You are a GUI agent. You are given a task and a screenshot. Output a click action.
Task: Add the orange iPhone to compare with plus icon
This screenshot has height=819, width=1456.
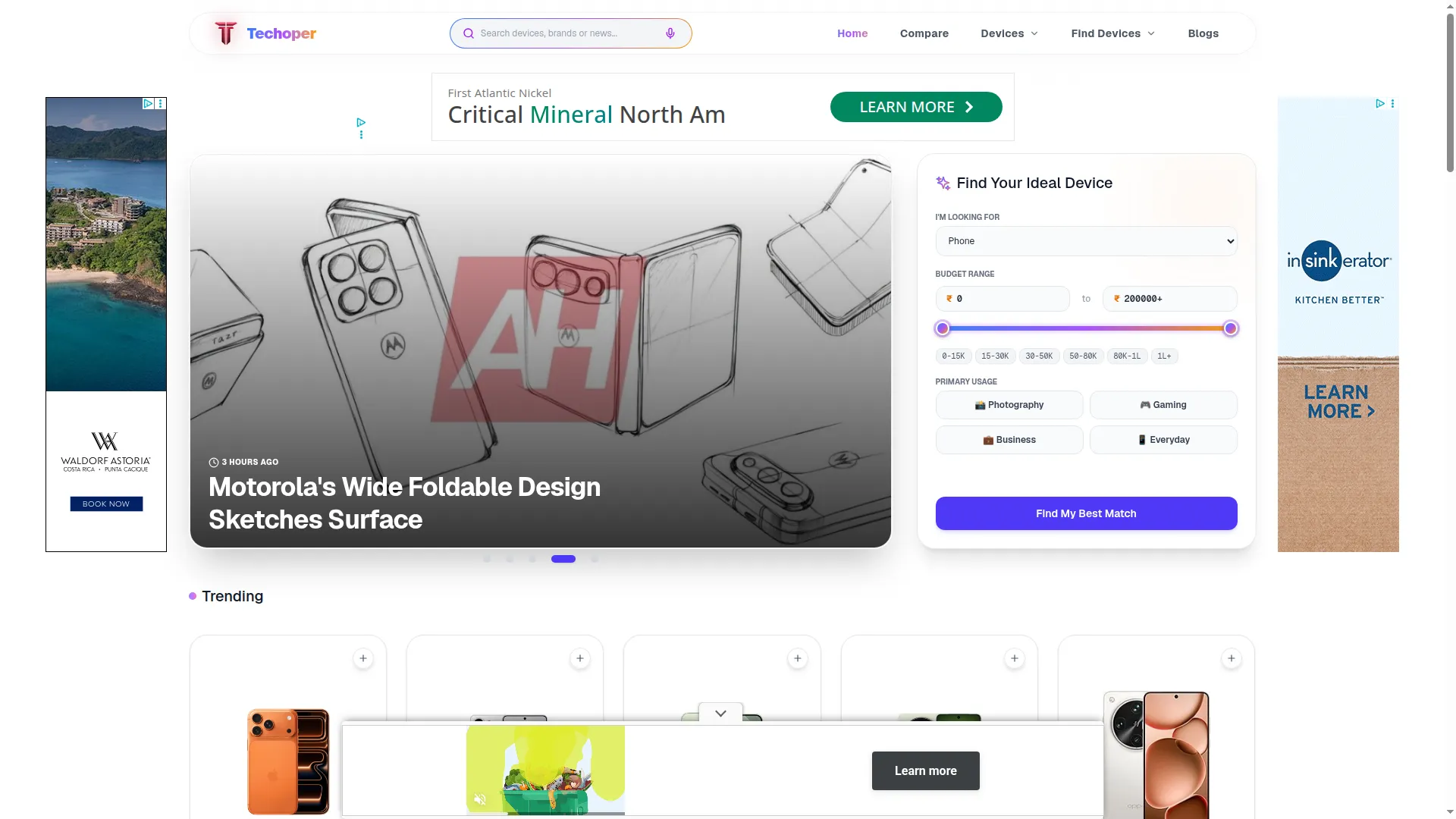pyautogui.click(x=363, y=658)
